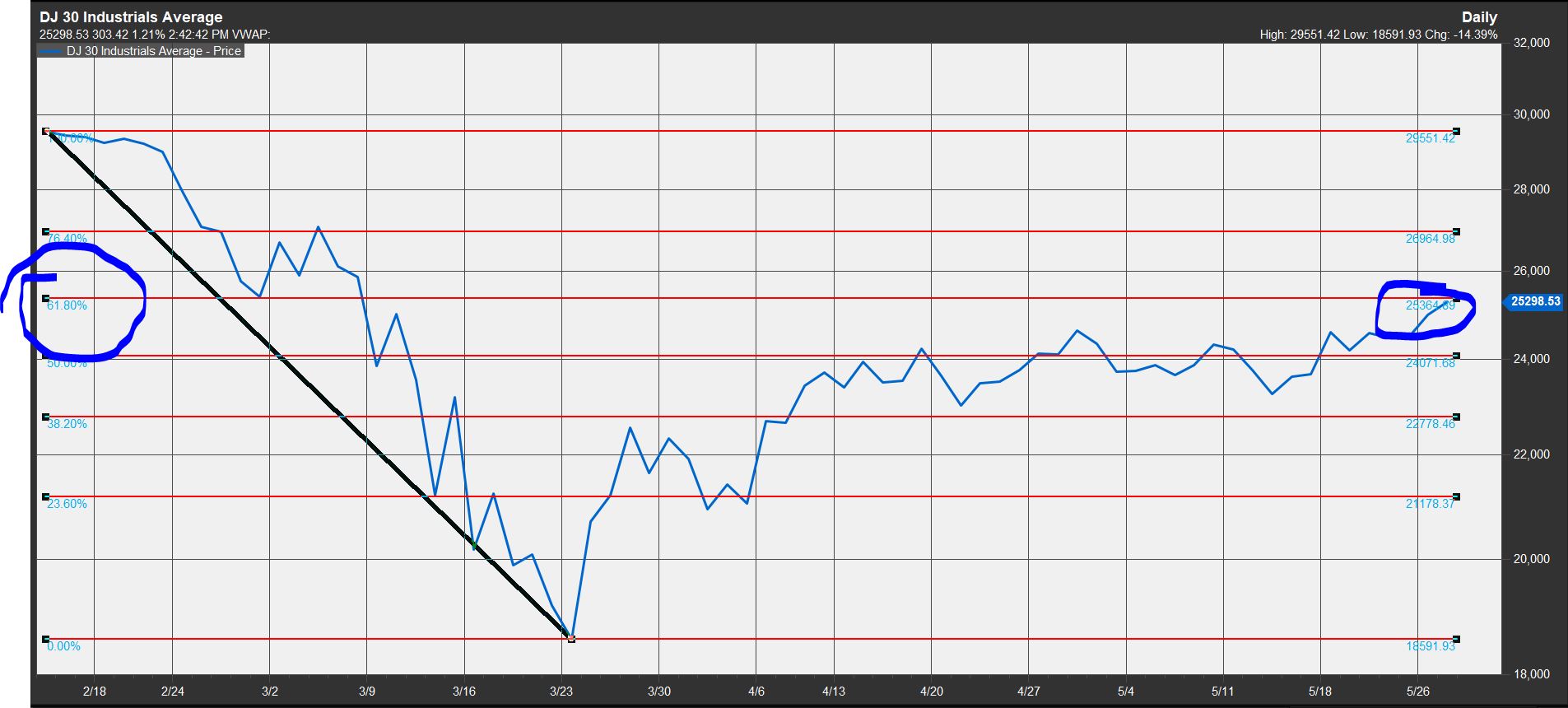Screen dimensions: 1568x708
Task: Click the 26964.98 Fibonacci price label
Action: pyautogui.click(x=1431, y=239)
